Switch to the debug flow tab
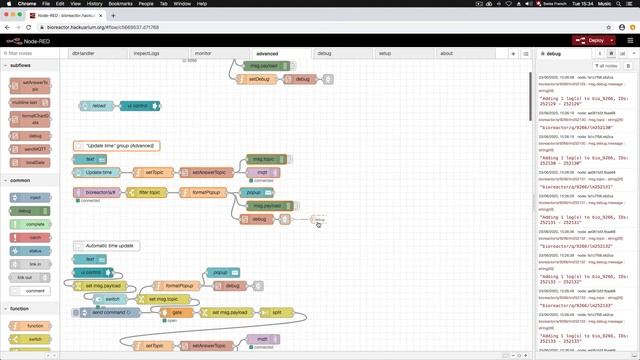Image resolution: width=640 pixels, height=360 pixels. 342,53
